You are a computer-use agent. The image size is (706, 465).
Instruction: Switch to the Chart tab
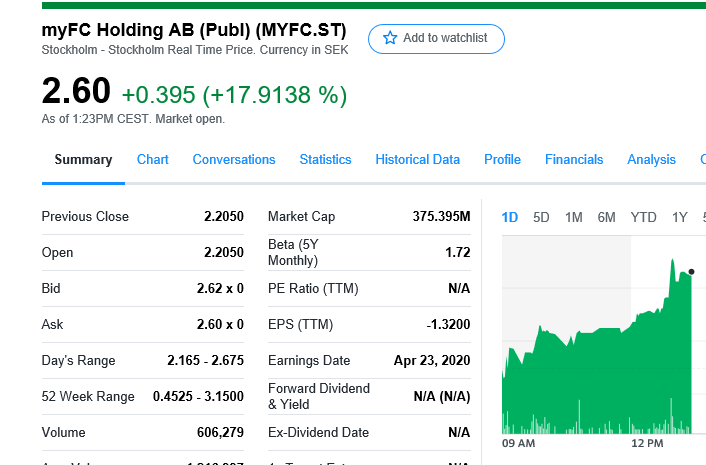(x=152, y=160)
